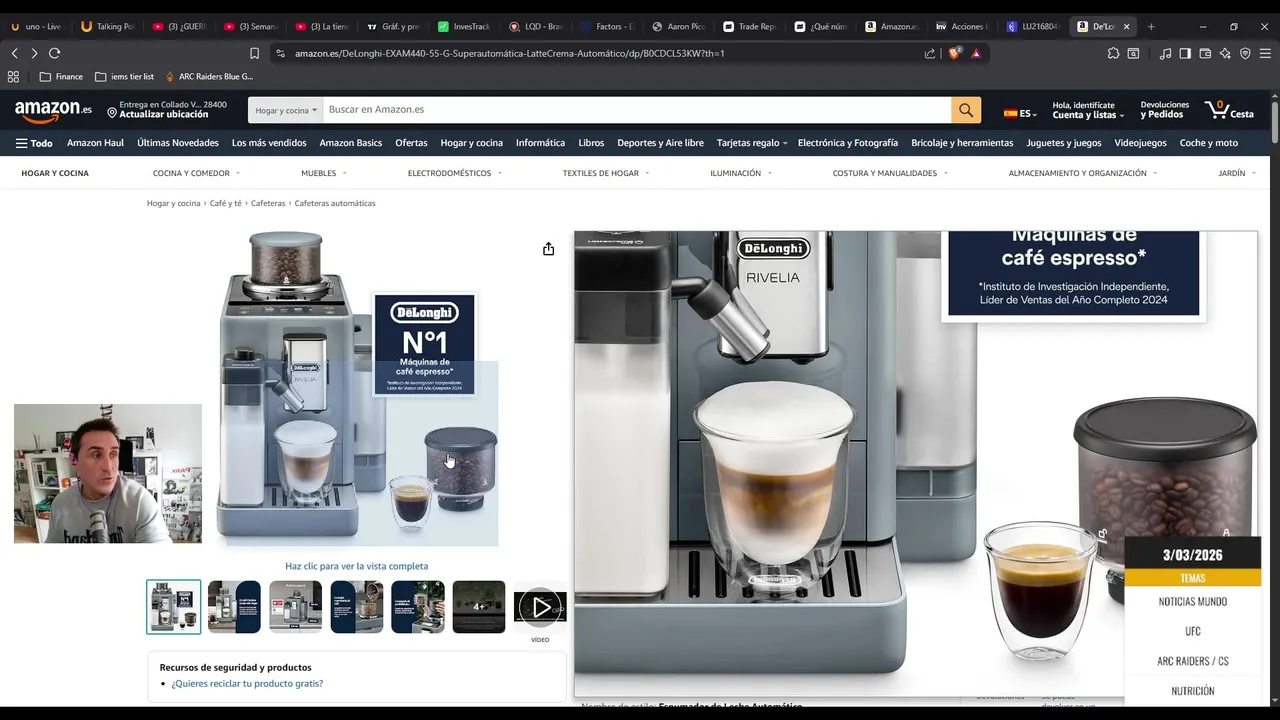Open Costura y manualidades submenu

click(x=890, y=173)
